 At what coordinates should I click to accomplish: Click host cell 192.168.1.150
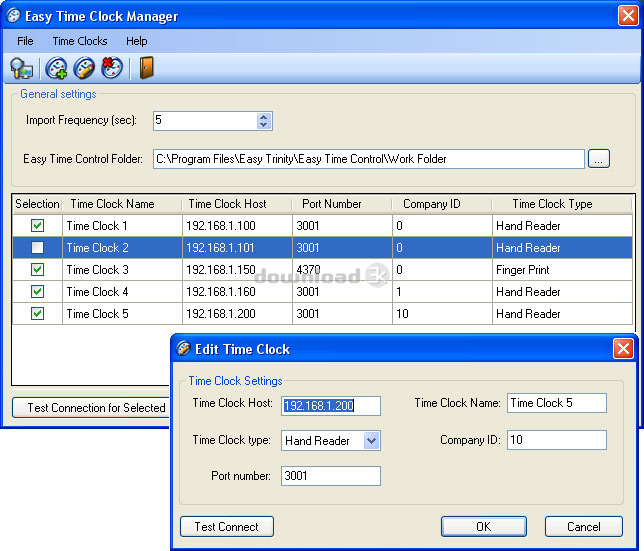tap(237, 270)
